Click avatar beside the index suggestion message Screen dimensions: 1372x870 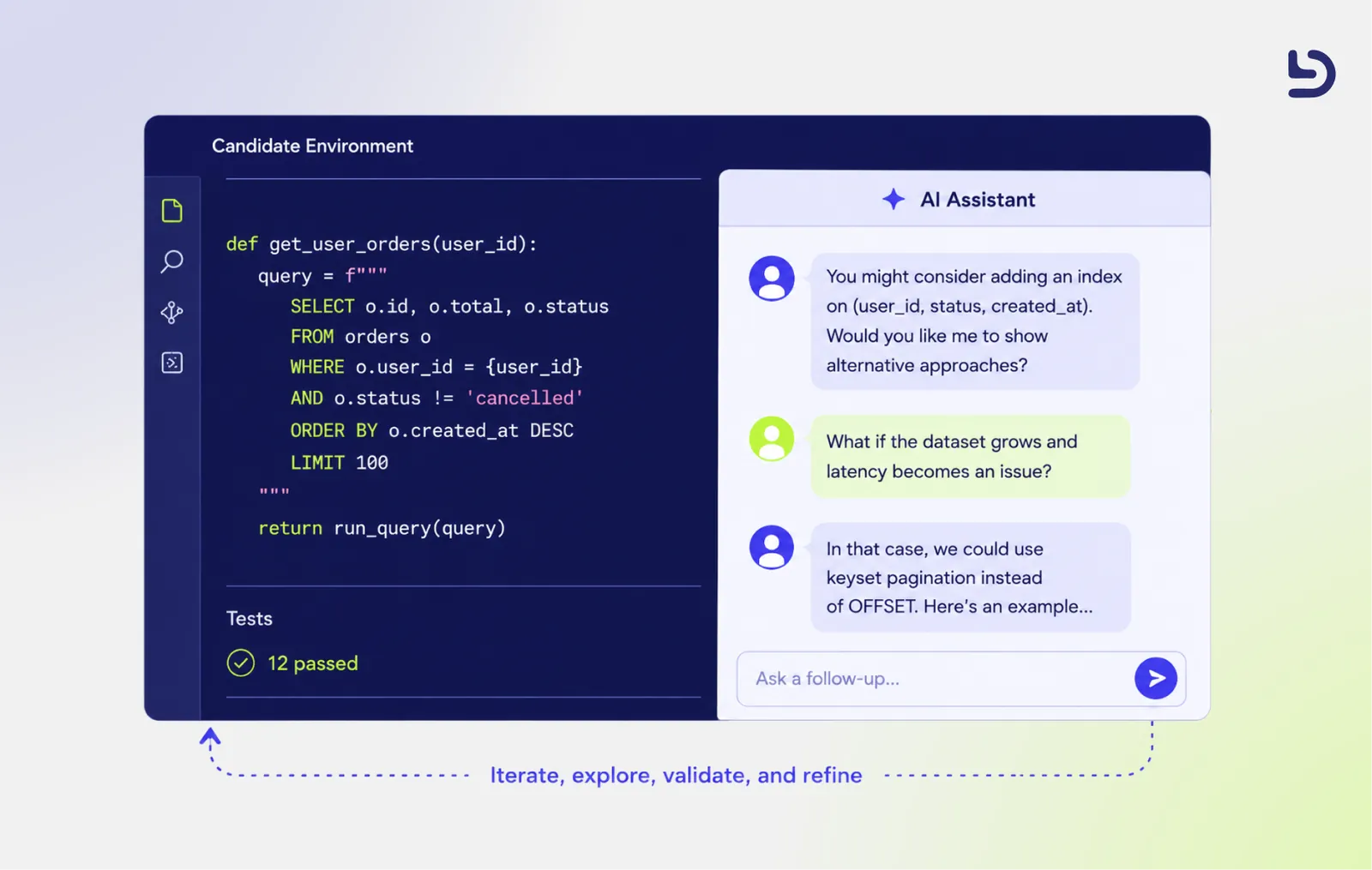tap(772, 279)
